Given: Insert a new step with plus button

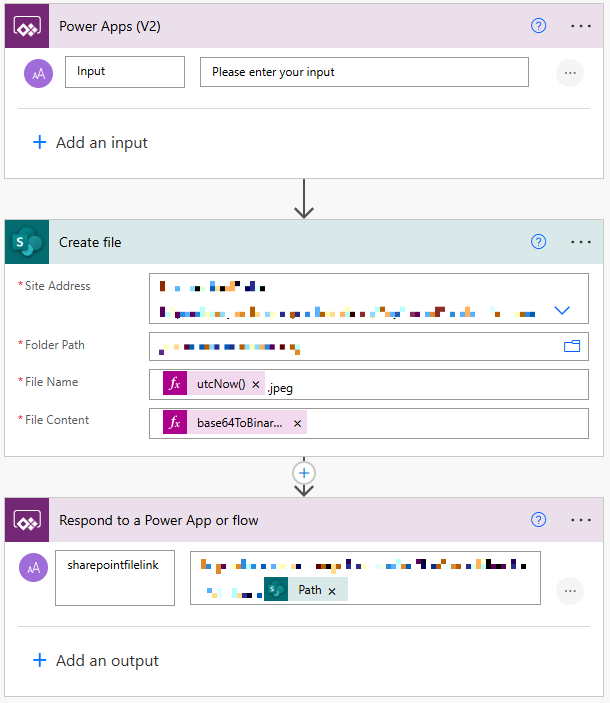Looking at the screenshot, I should point(305,472).
